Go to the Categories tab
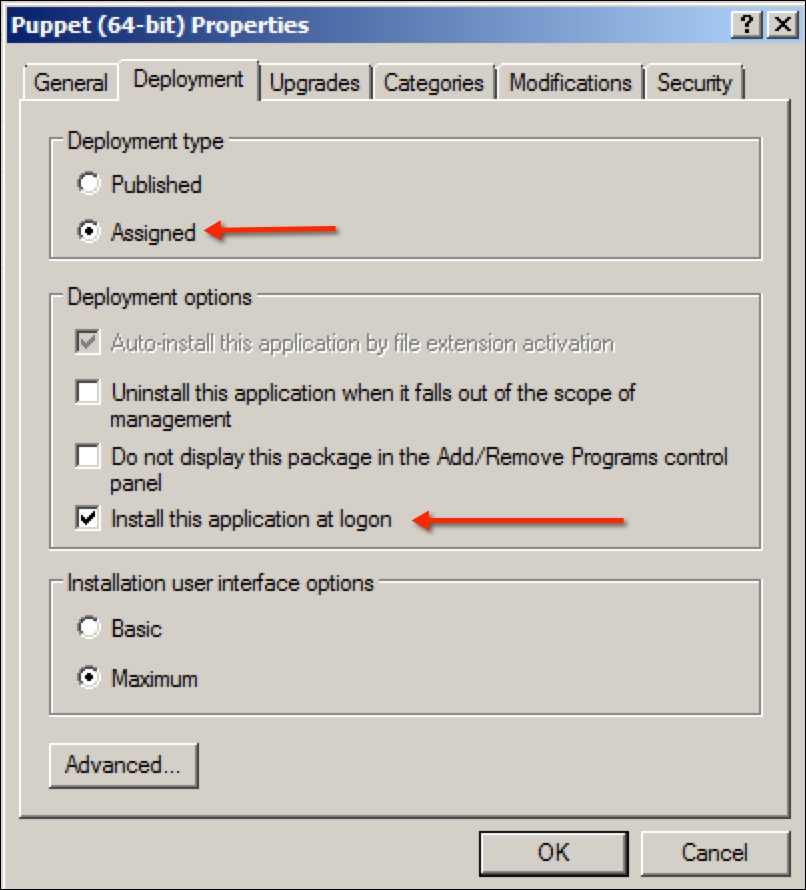Screen dimensions: 806x890 (434, 83)
